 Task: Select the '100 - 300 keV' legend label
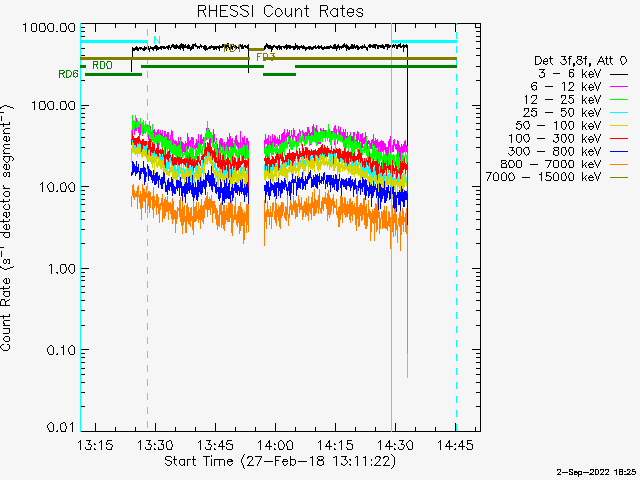pyautogui.click(x=555, y=138)
